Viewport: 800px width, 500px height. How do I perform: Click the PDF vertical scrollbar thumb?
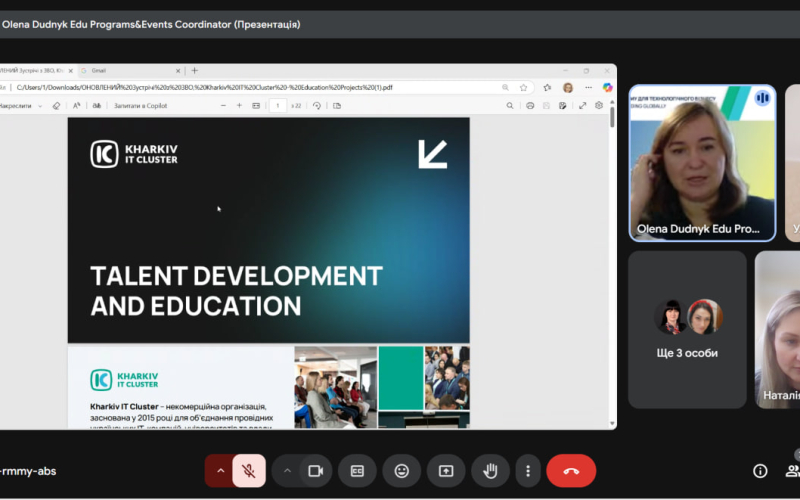click(x=612, y=117)
